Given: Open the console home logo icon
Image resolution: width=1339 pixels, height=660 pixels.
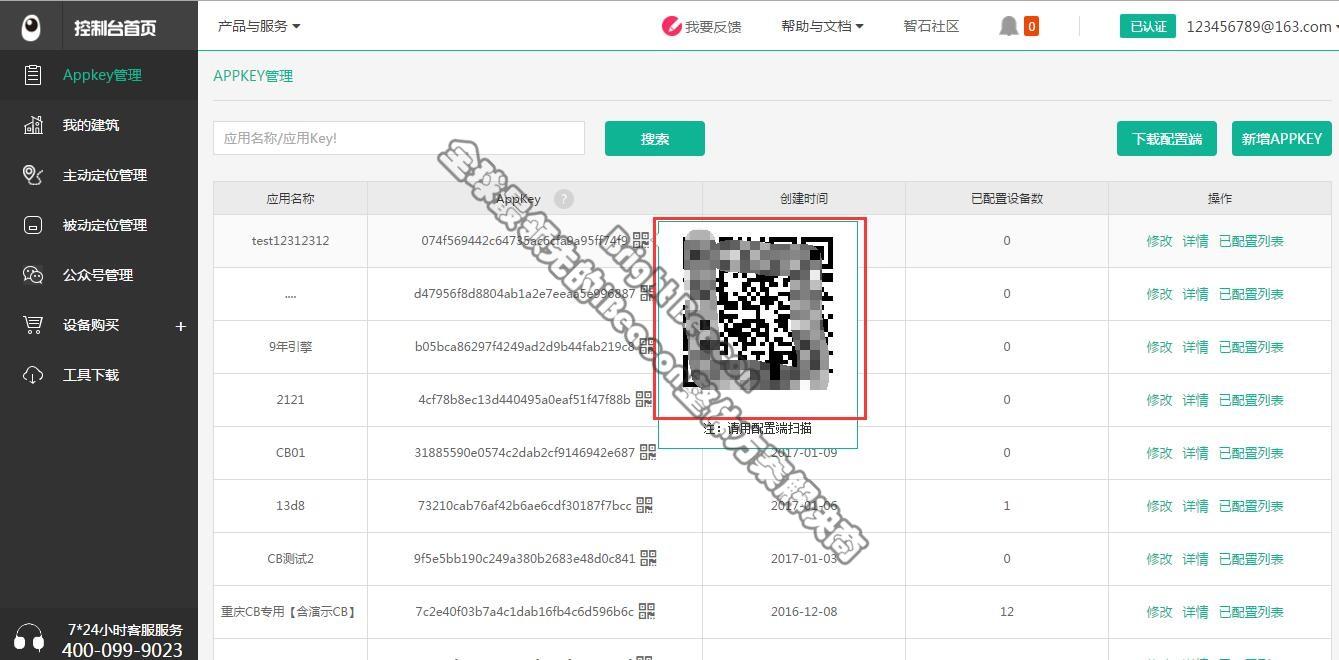Looking at the screenshot, I should (x=32, y=27).
